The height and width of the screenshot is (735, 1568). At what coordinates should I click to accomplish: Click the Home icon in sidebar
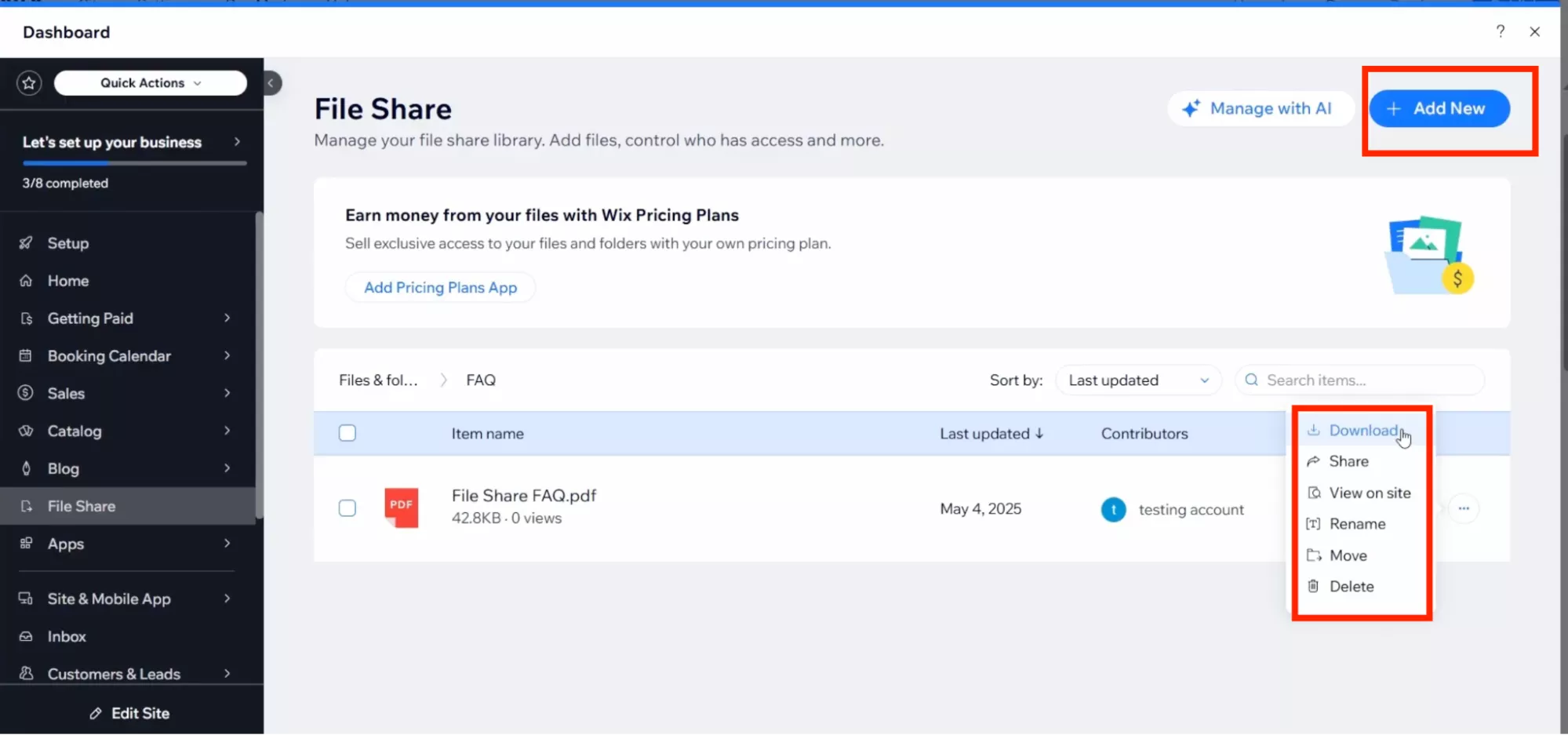(26, 281)
